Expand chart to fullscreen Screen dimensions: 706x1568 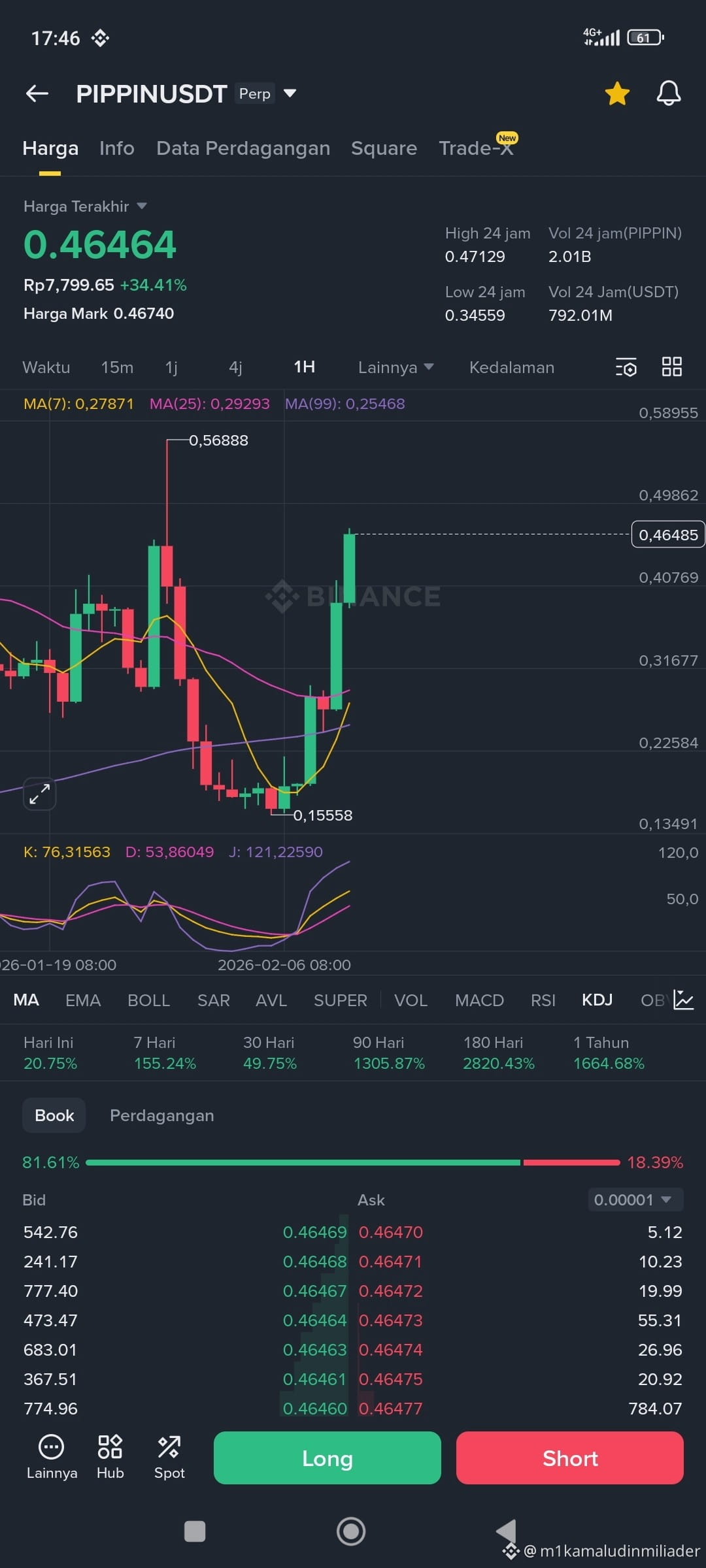(40, 794)
